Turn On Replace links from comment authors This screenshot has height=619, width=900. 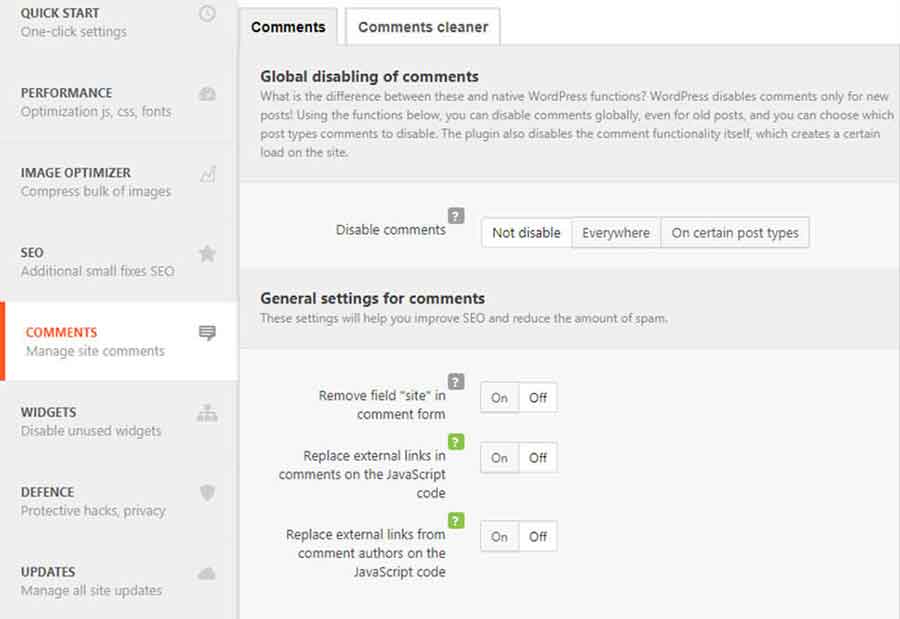tap(499, 536)
